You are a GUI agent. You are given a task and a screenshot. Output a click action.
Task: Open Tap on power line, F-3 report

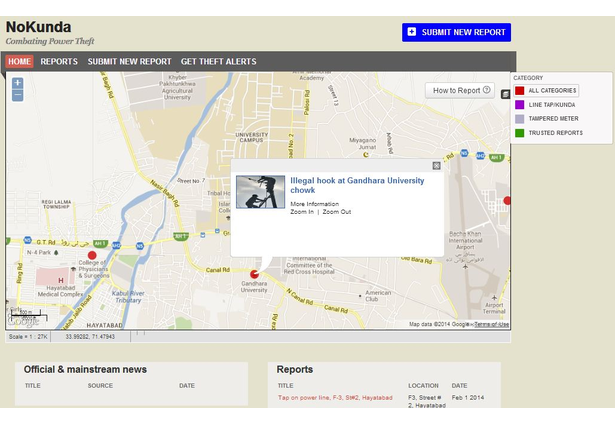coord(335,398)
